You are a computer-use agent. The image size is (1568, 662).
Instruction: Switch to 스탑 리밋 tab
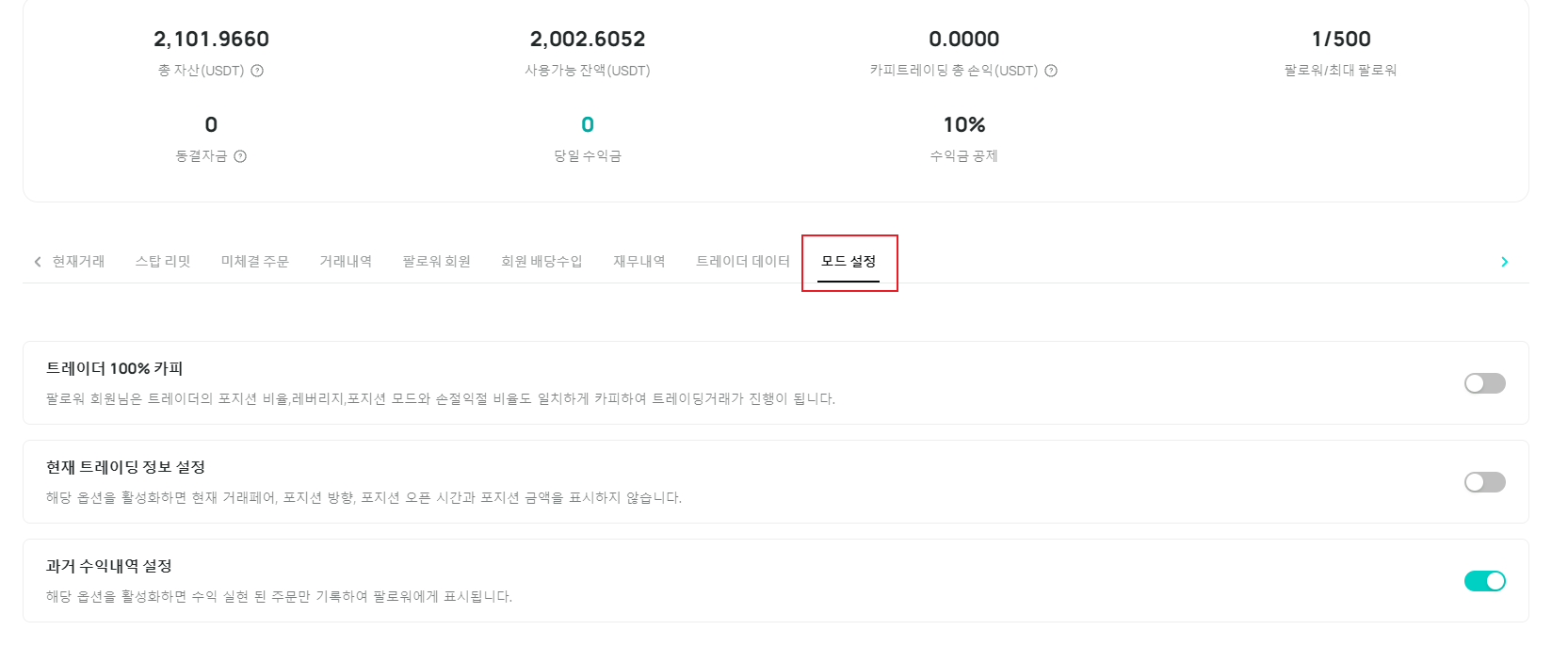click(x=163, y=261)
